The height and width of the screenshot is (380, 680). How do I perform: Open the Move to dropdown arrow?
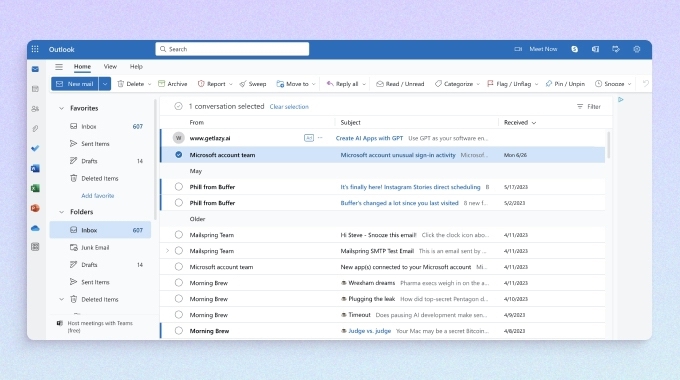pos(314,84)
